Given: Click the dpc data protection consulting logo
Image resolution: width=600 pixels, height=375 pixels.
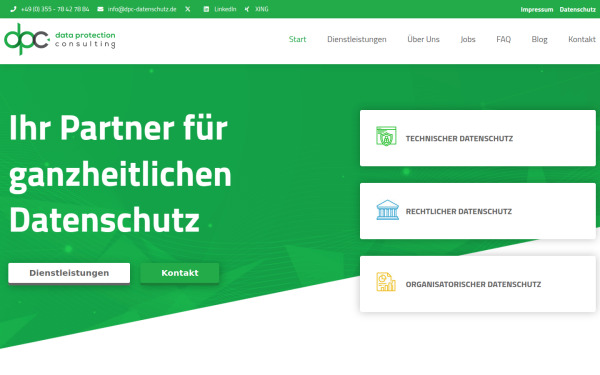Looking at the screenshot, I should point(60,39).
